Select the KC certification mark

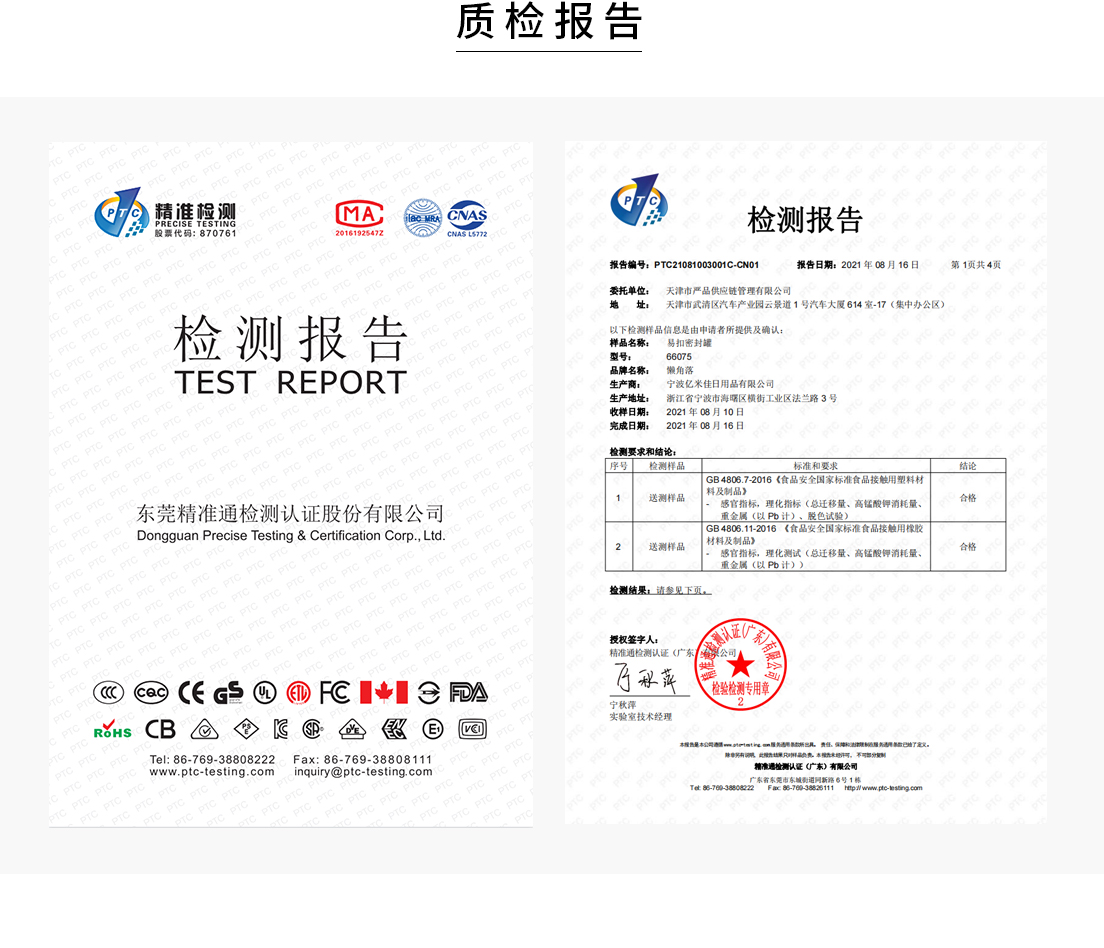point(280,730)
